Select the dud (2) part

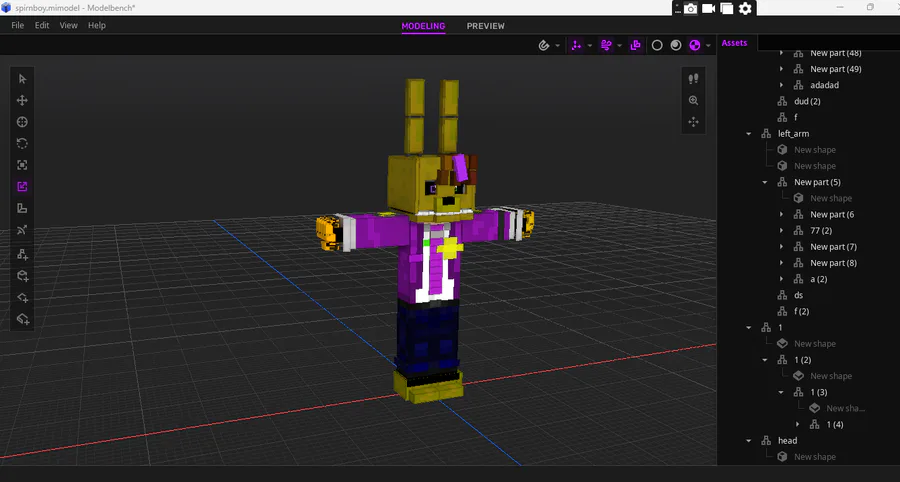(807, 101)
